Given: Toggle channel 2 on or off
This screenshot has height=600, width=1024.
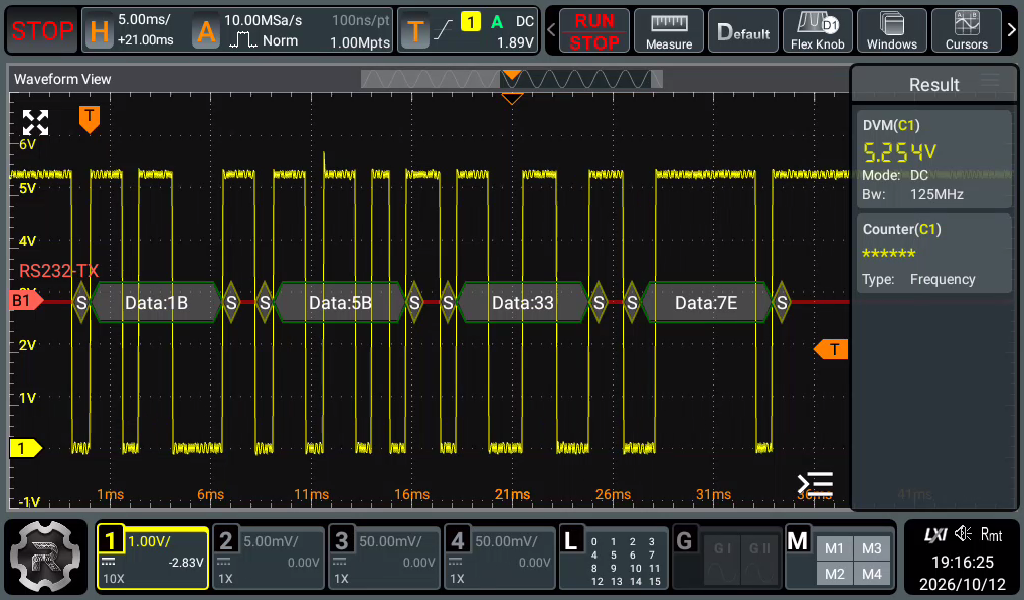Looking at the screenshot, I should tap(226, 541).
